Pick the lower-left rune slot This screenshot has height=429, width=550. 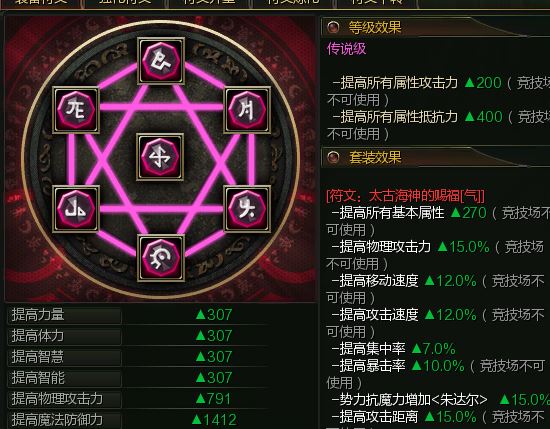(x=76, y=209)
